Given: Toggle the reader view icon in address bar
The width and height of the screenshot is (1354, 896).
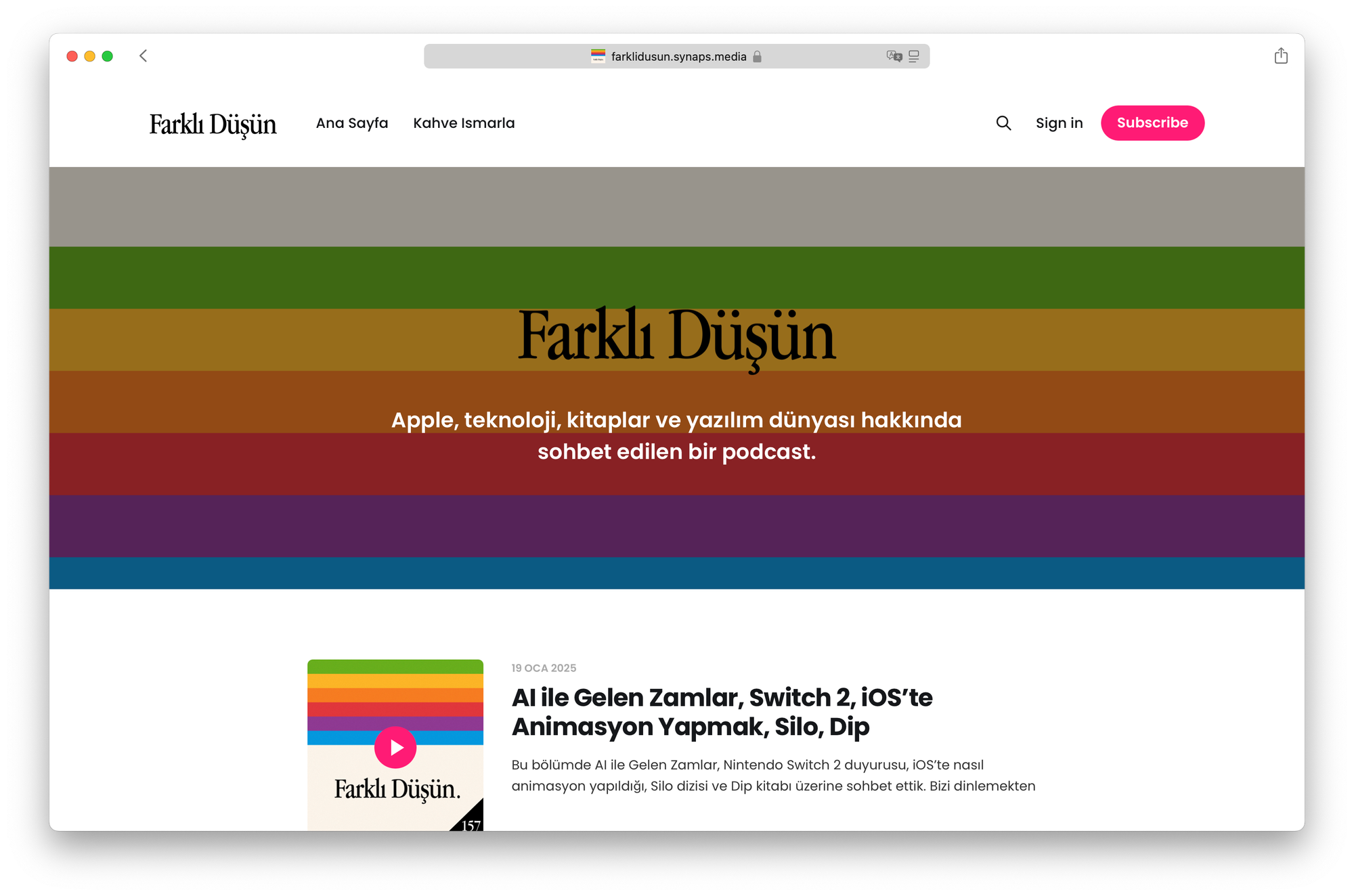Looking at the screenshot, I should click(x=914, y=56).
